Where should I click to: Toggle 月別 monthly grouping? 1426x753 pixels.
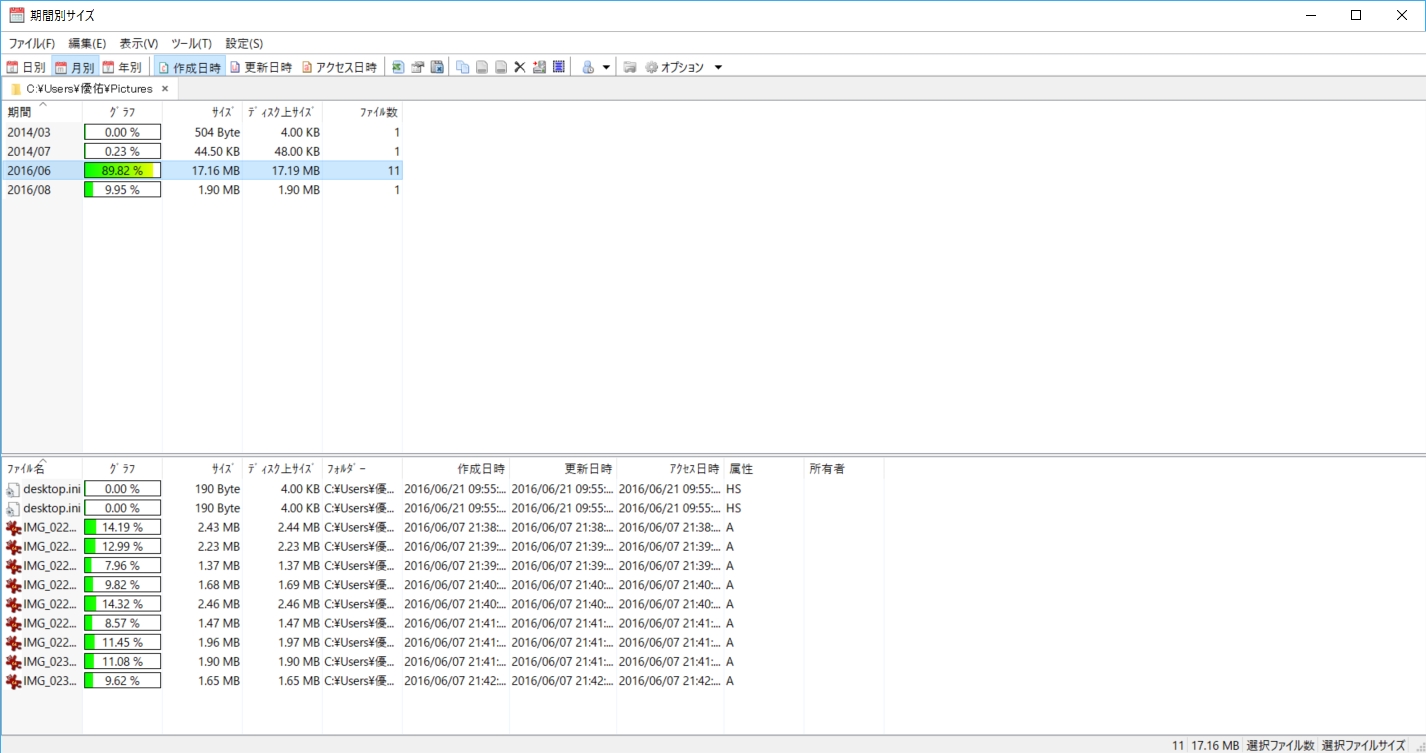[75, 67]
